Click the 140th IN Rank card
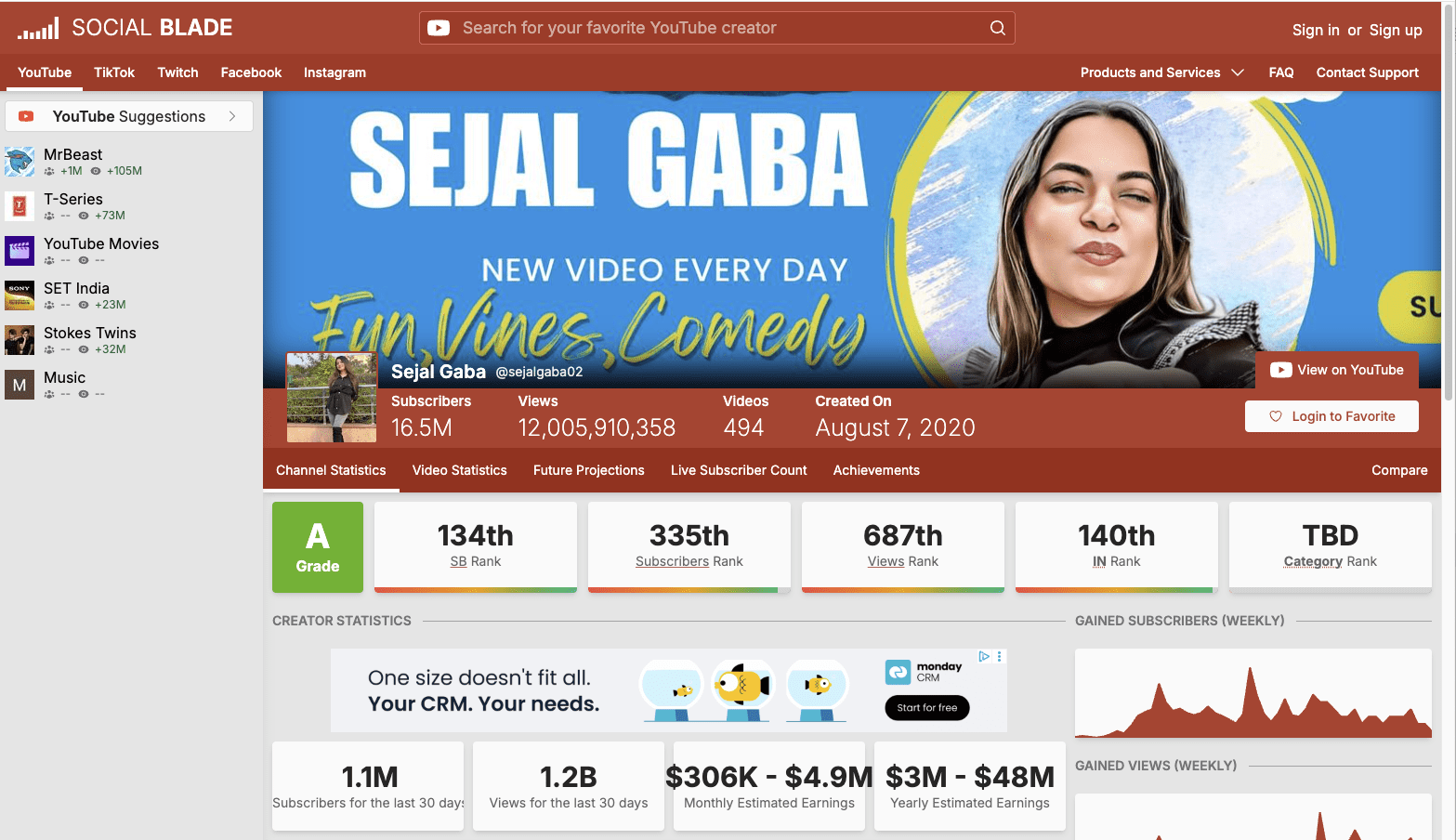 1117,546
